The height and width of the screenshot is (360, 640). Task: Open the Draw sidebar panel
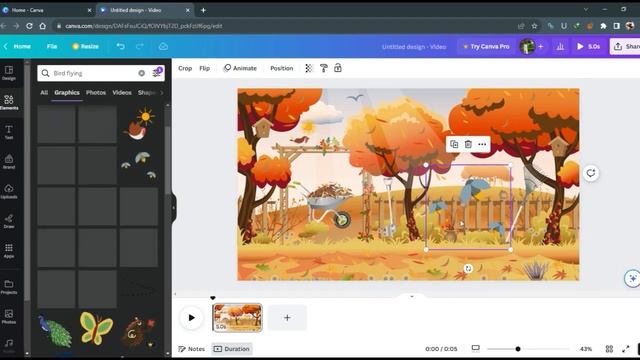click(9, 221)
